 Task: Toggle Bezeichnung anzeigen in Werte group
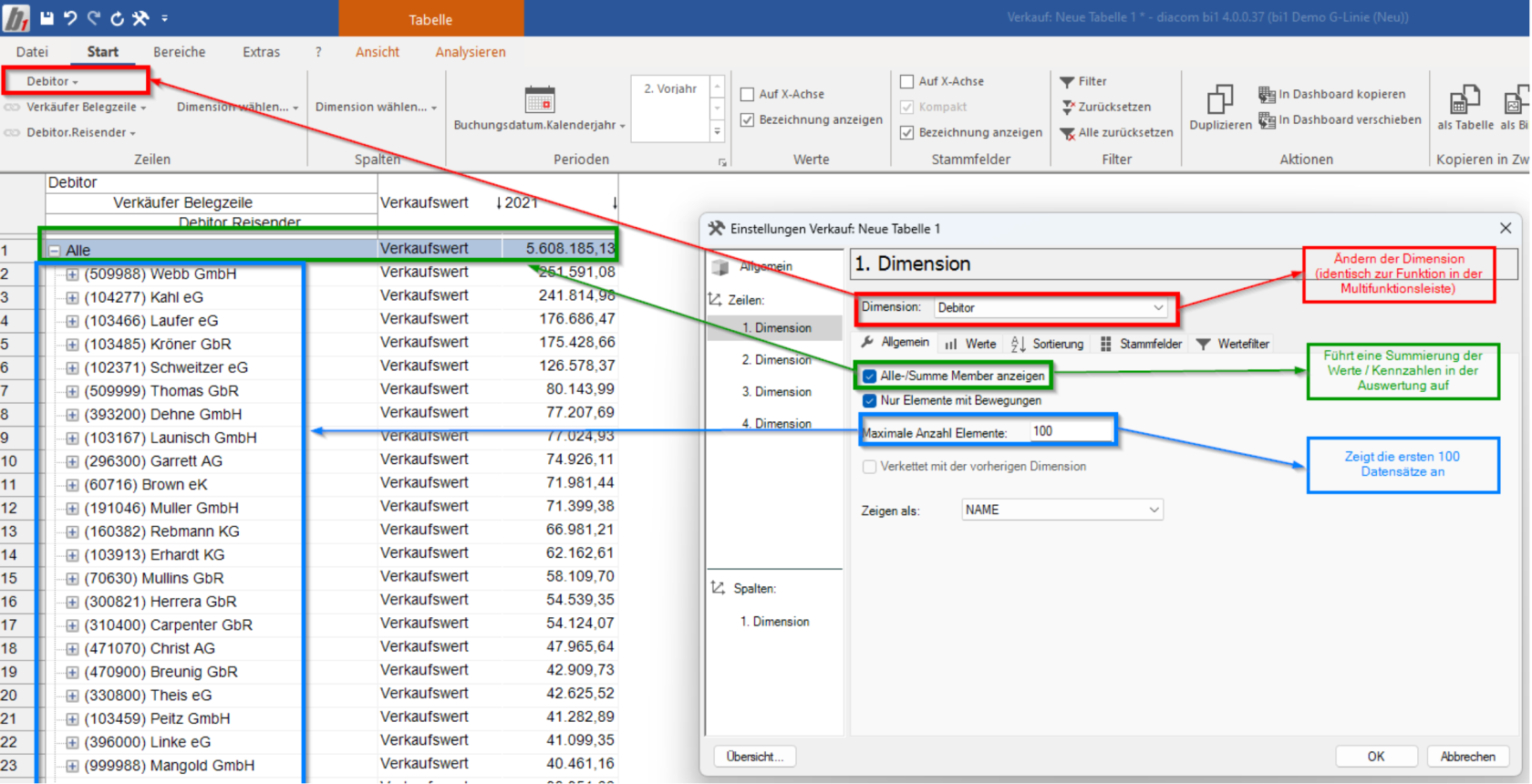[747, 119]
